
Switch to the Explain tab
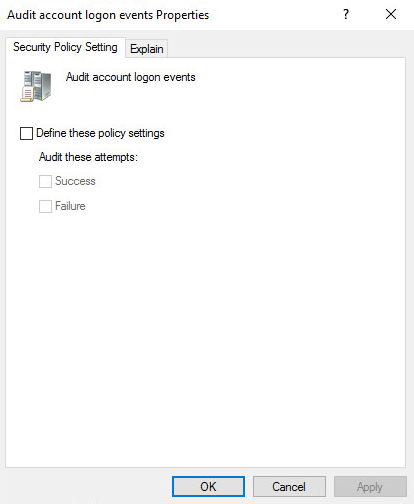(146, 49)
